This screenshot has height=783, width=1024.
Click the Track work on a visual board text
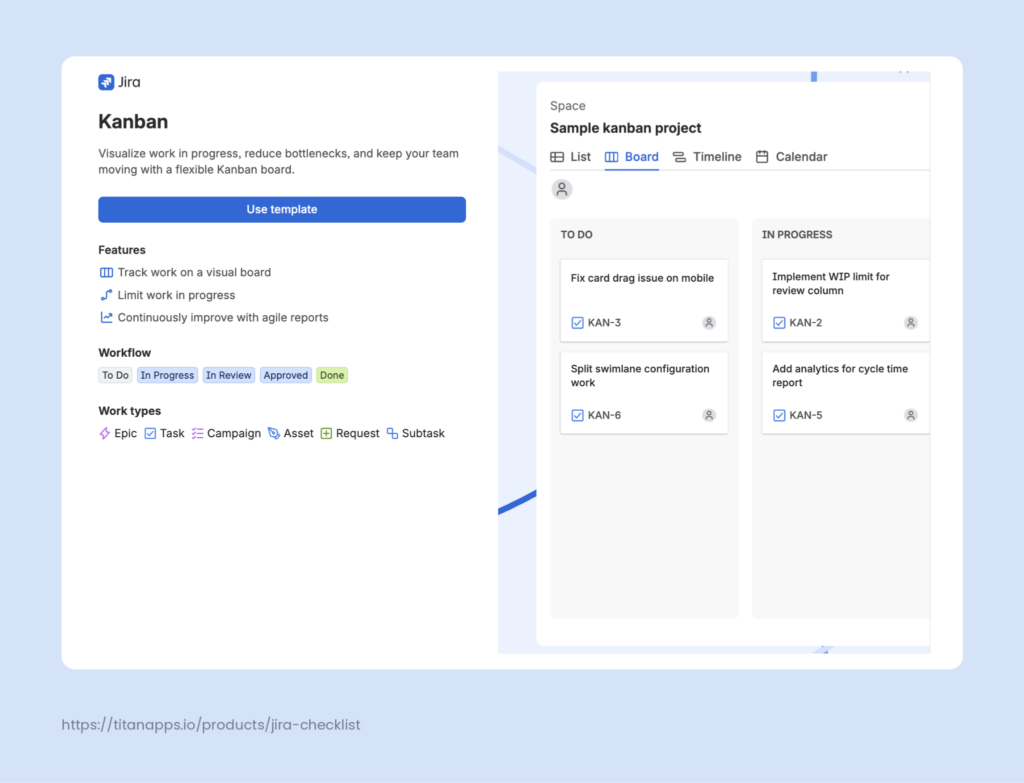pos(195,272)
